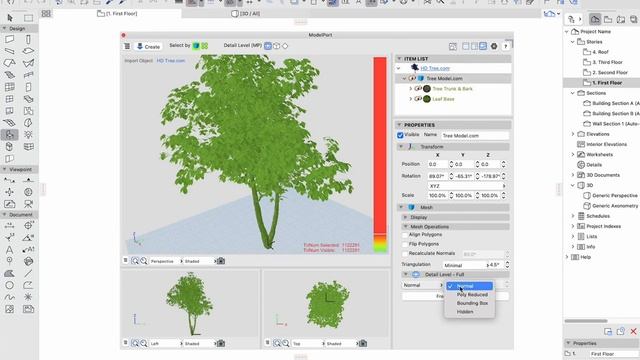The height and width of the screenshot is (360, 640).
Task: Select by material green icon in ModelPort toolbar
Action: [204, 46]
